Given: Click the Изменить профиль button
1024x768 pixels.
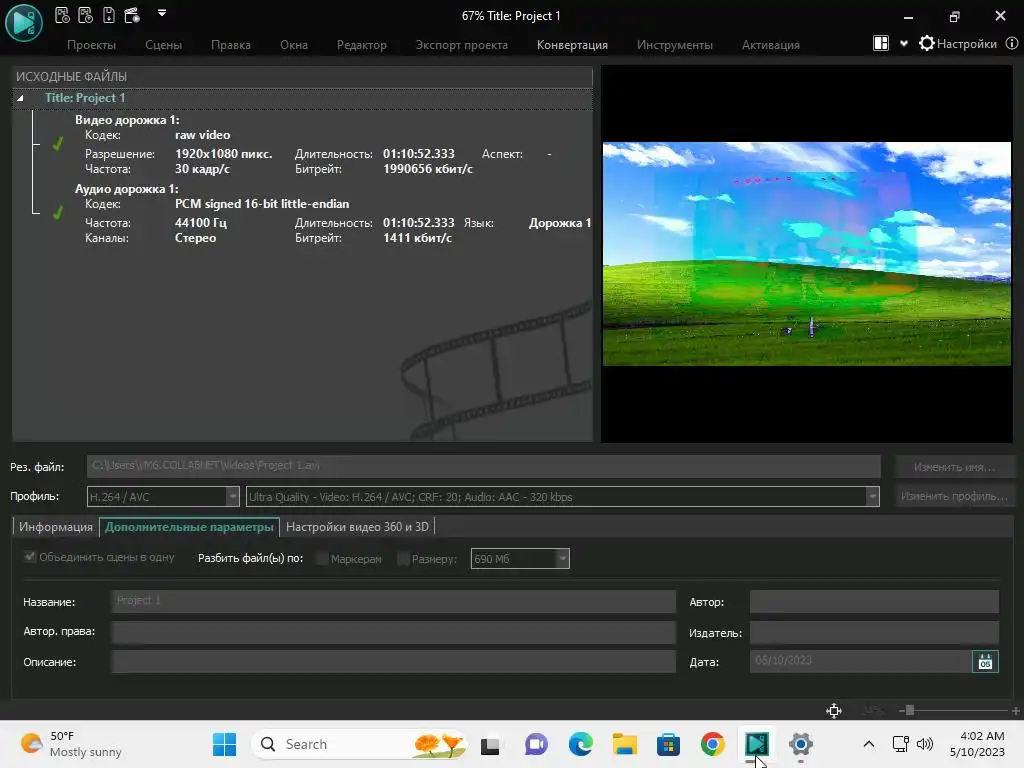Looking at the screenshot, I should point(954,496).
